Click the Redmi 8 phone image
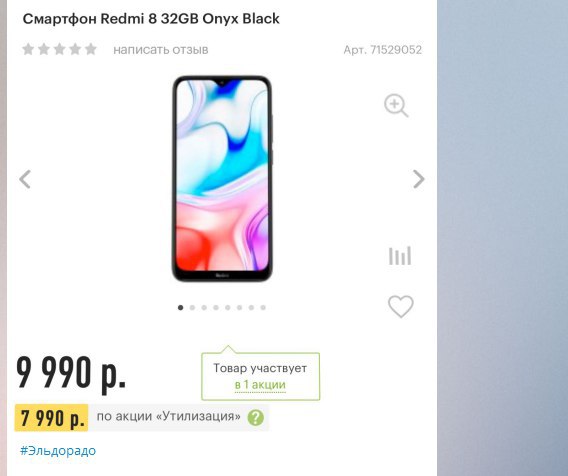Viewport: 568px width, 476px height. click(222, 179)
